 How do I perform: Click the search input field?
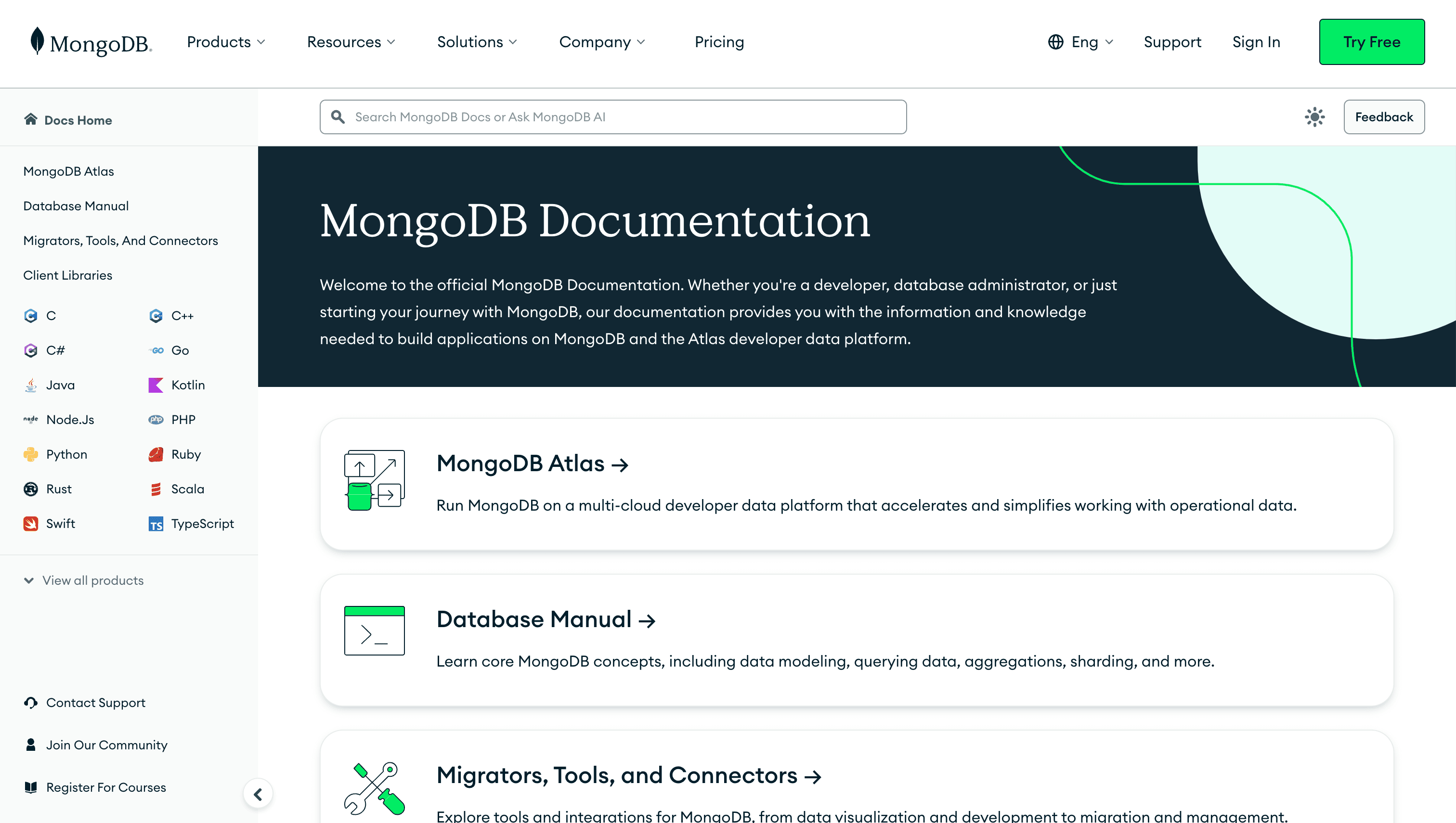click(x=613, y=116)
